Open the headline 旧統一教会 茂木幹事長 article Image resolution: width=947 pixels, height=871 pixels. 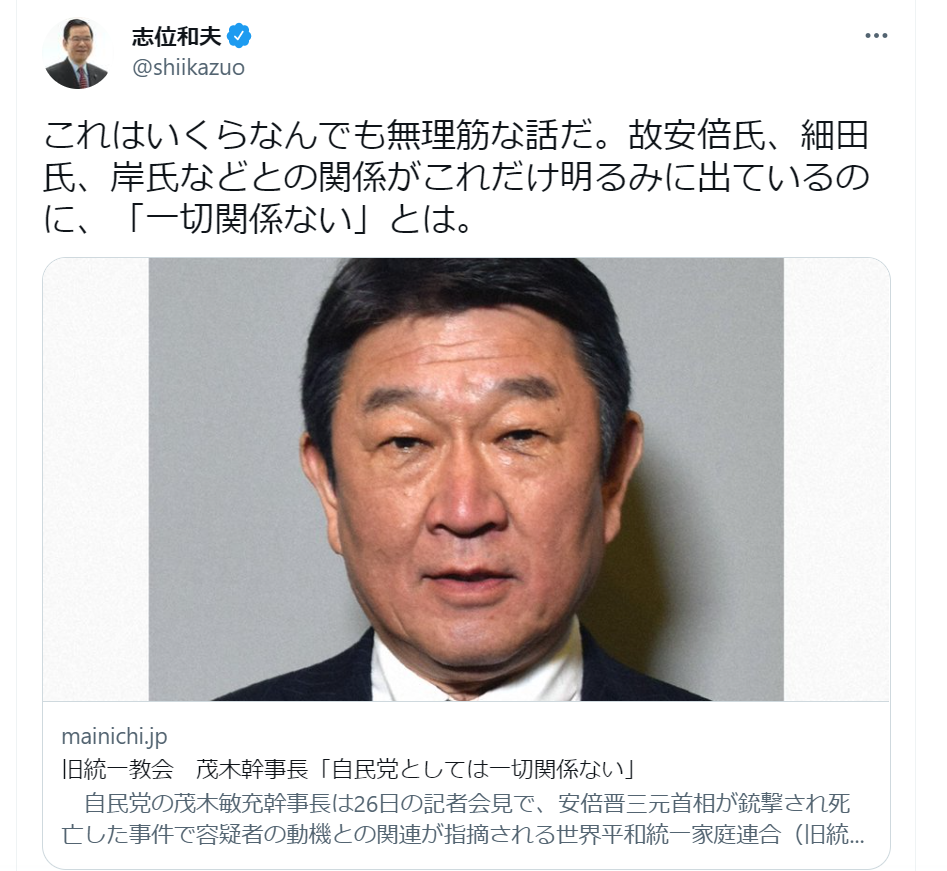pyautogui.click(x=350, y=770)
